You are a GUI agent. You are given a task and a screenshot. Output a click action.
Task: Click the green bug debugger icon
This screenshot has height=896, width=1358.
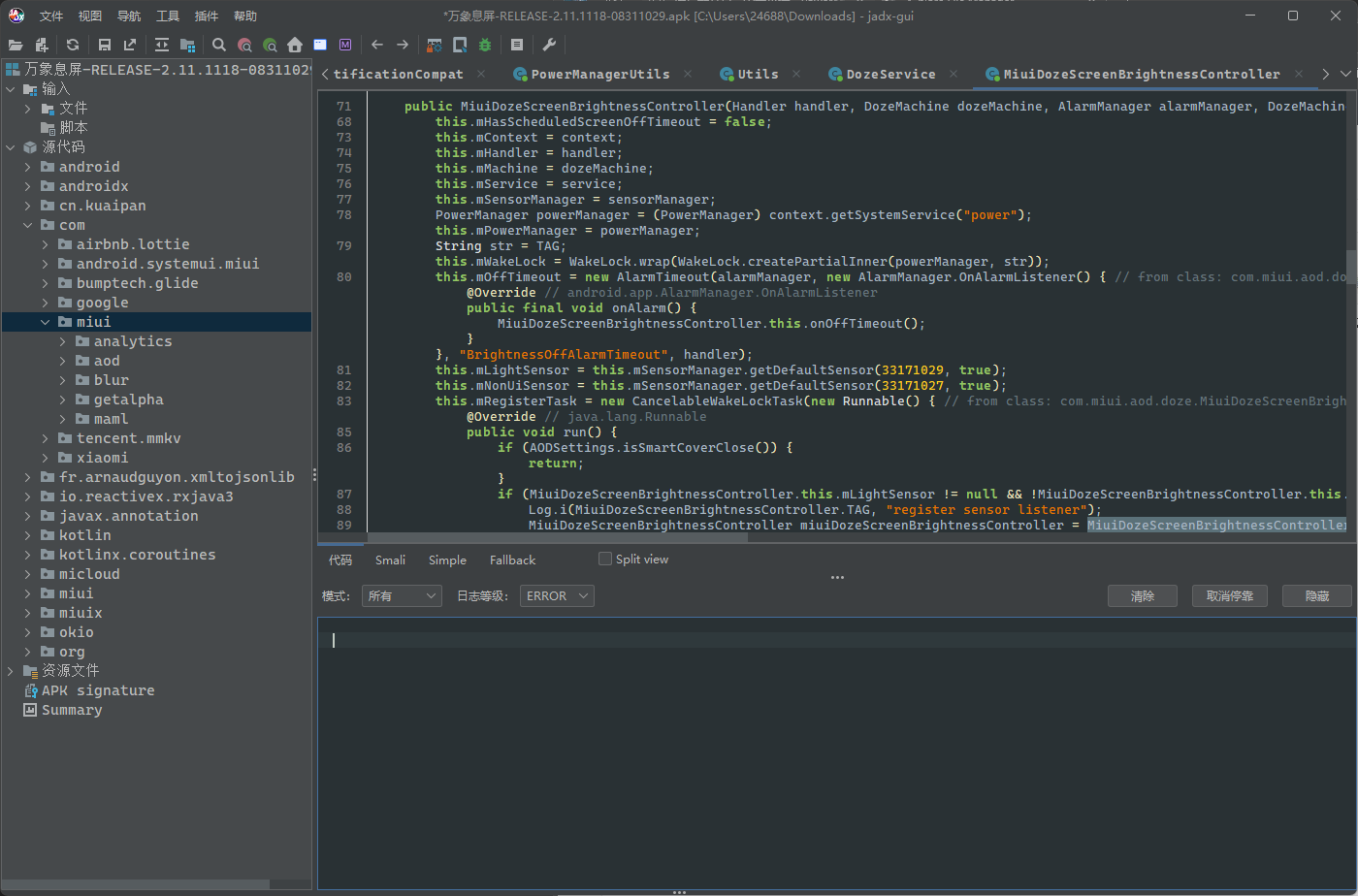pos(485,45)
